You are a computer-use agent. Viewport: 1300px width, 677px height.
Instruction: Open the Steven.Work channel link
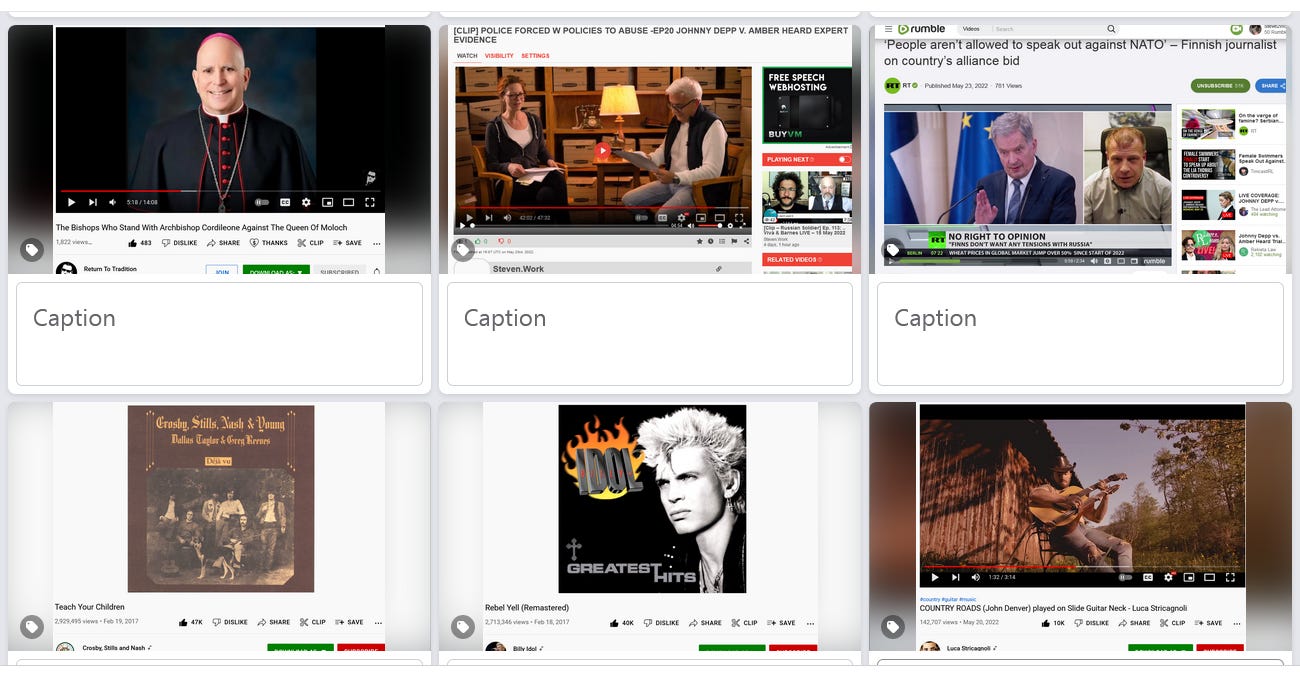(x=518, y=269)
